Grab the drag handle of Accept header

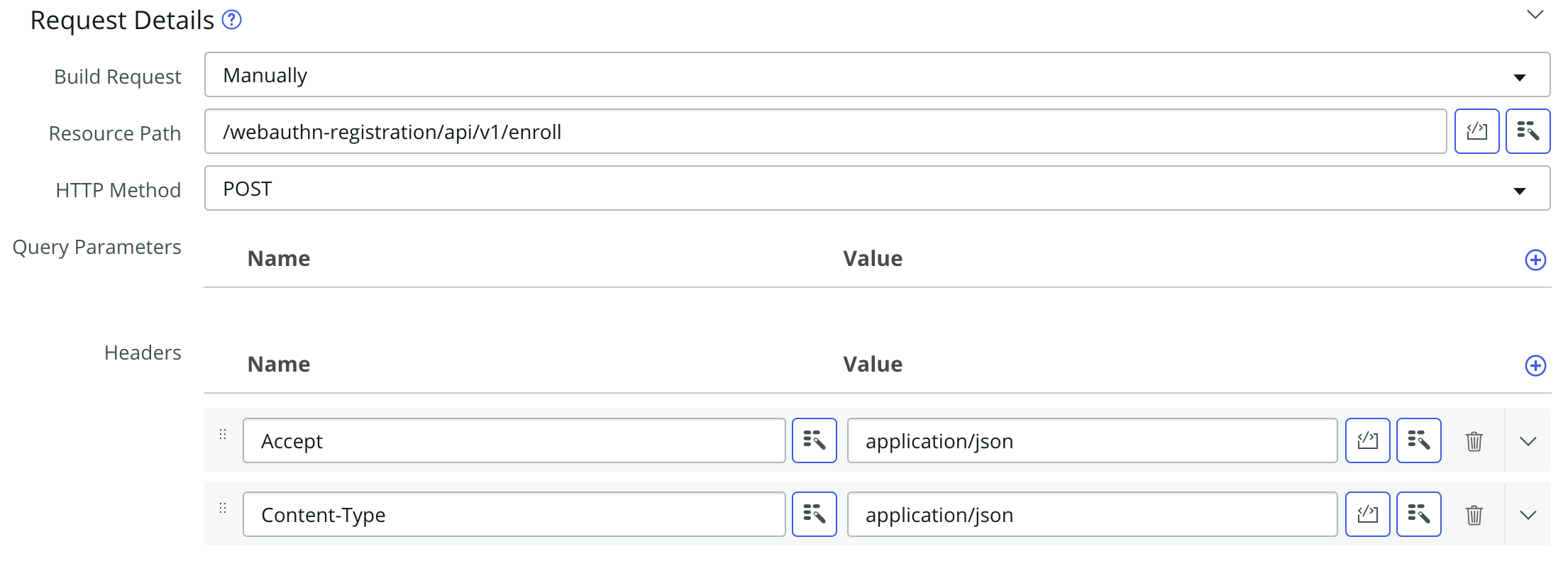coord(223,434)
